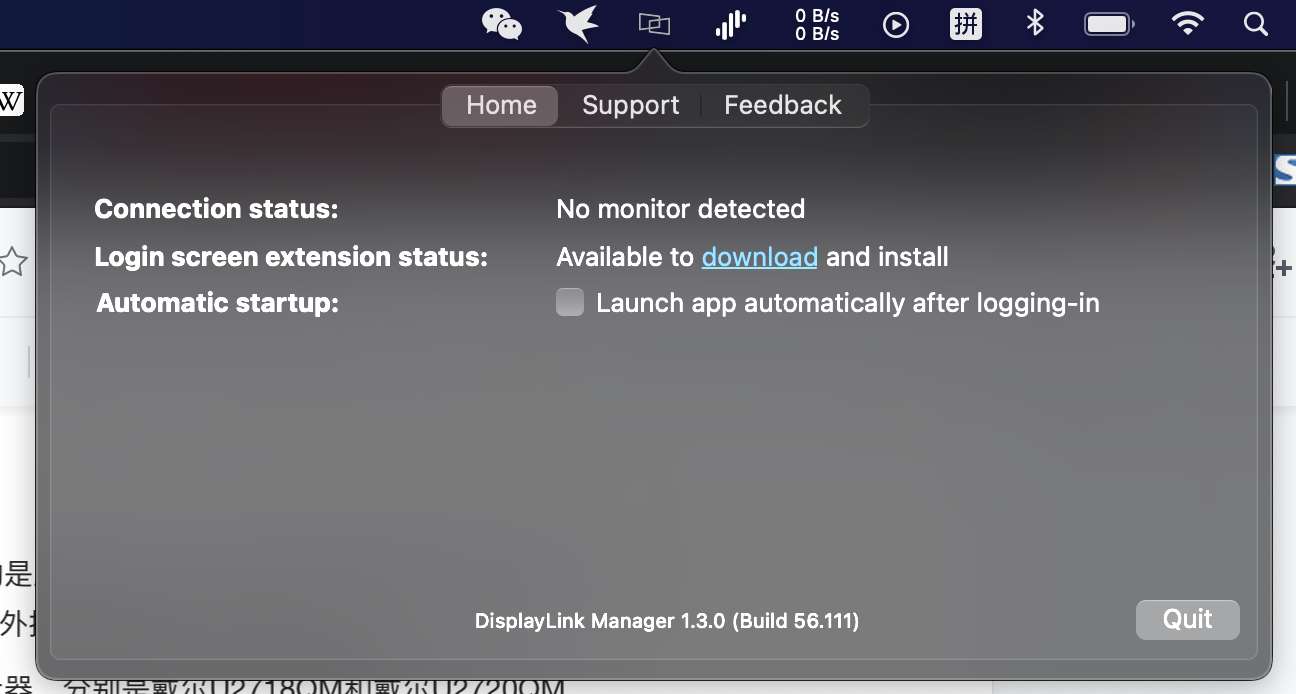Click the DisplayLink Manager 1.3.0 version text

(x=667, y=621)
